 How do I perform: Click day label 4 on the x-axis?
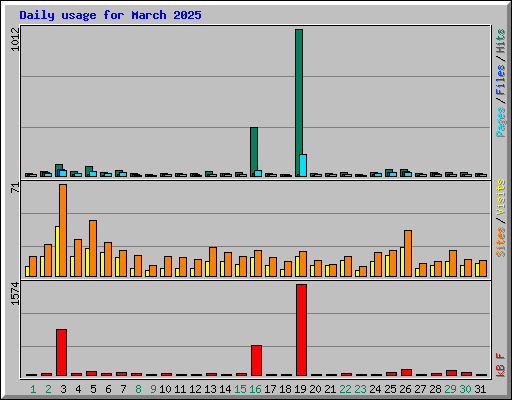coord(78,389)
